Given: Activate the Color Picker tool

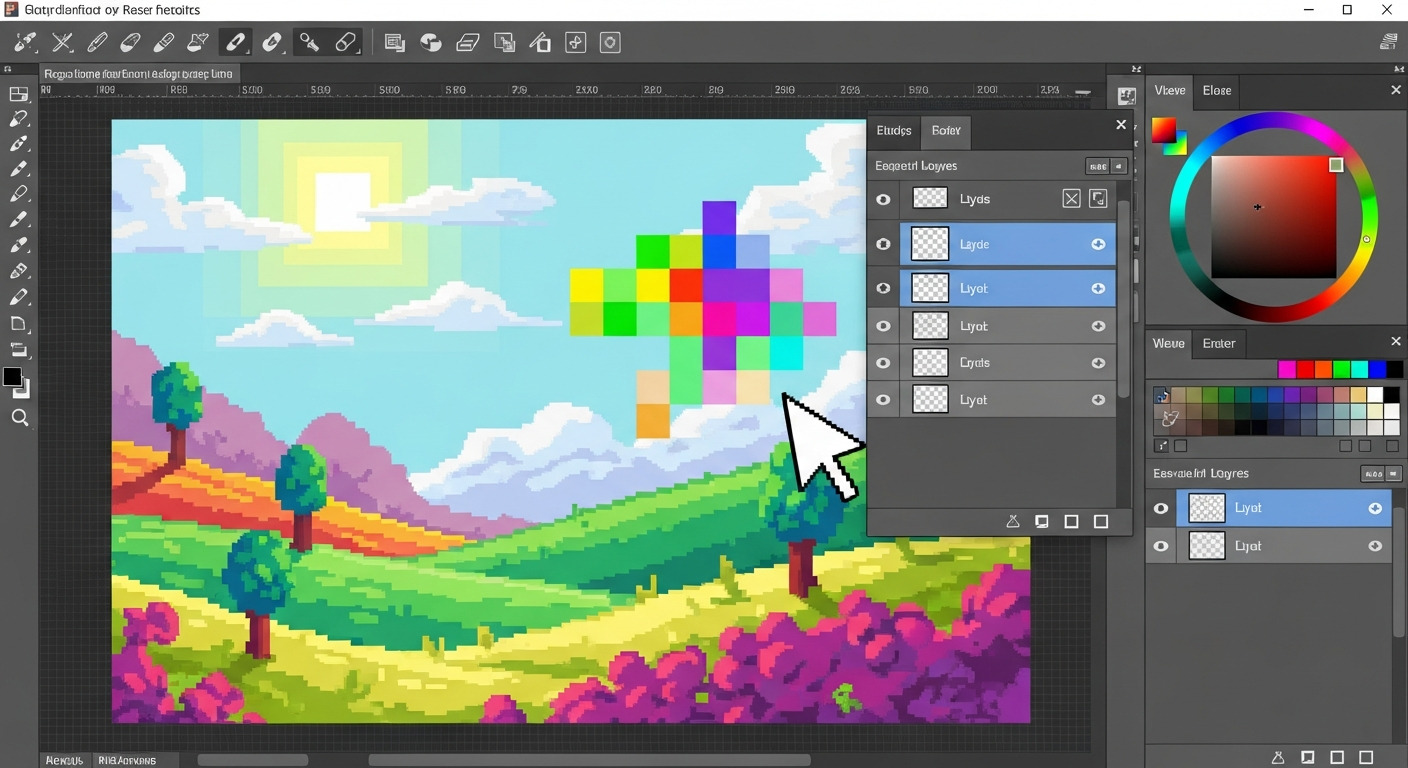Looking at the screenshot, I should click(x=309, y=42).
